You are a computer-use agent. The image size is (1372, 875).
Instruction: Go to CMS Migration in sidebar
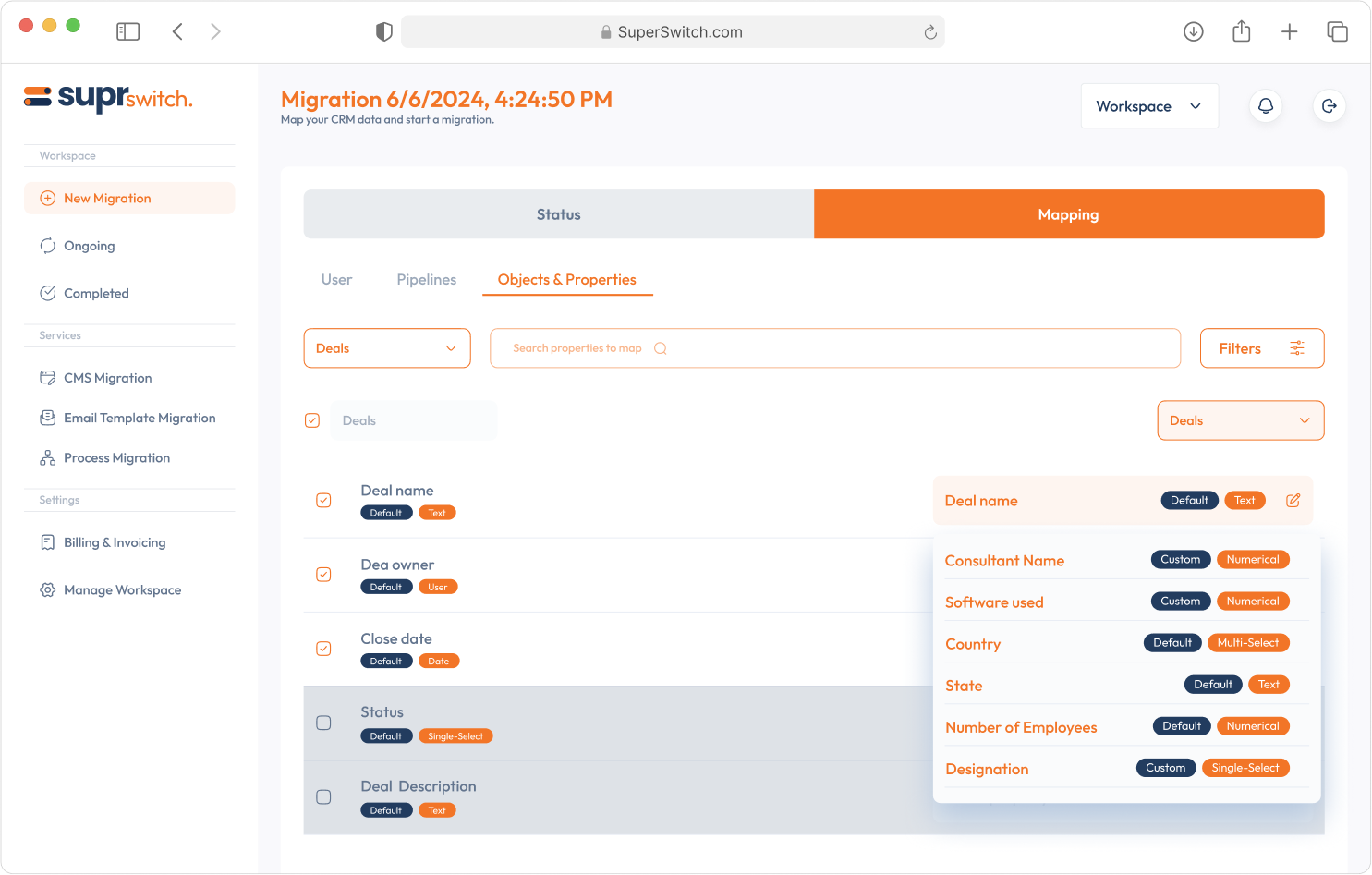[107, 378]
